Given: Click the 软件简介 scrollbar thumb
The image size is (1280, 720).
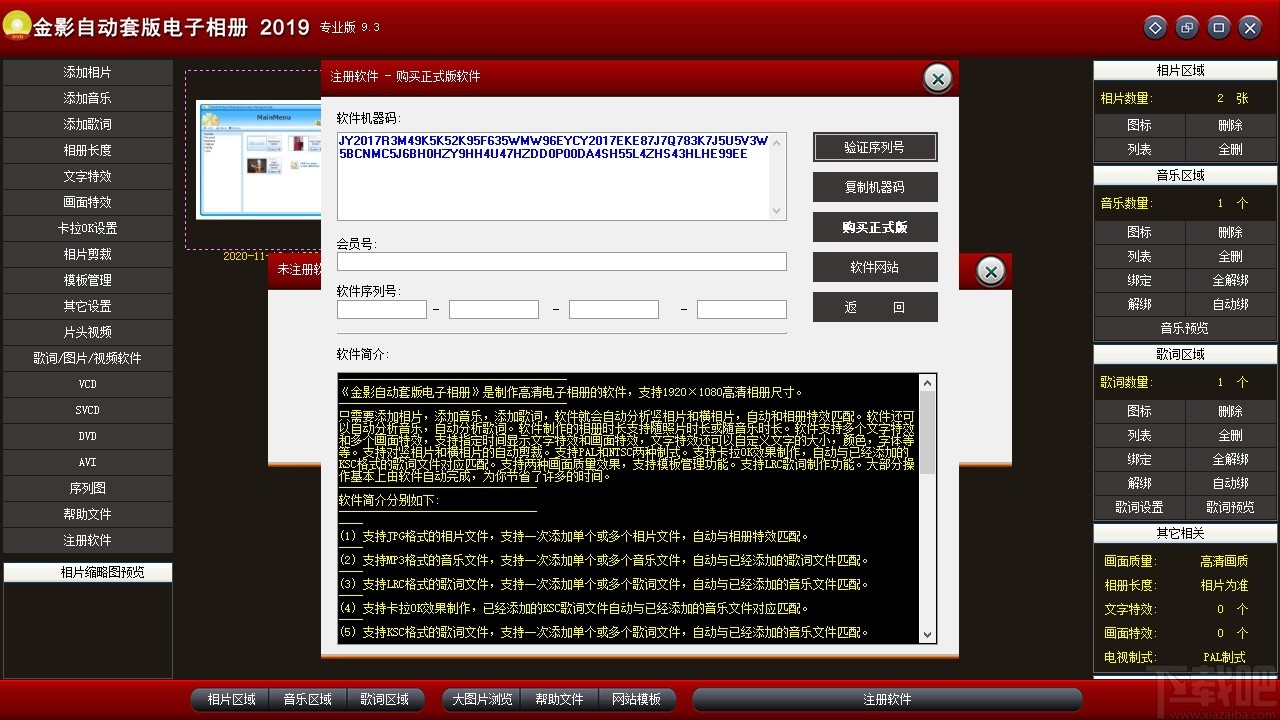Looking at the screenshot, I should pos(927,432).
